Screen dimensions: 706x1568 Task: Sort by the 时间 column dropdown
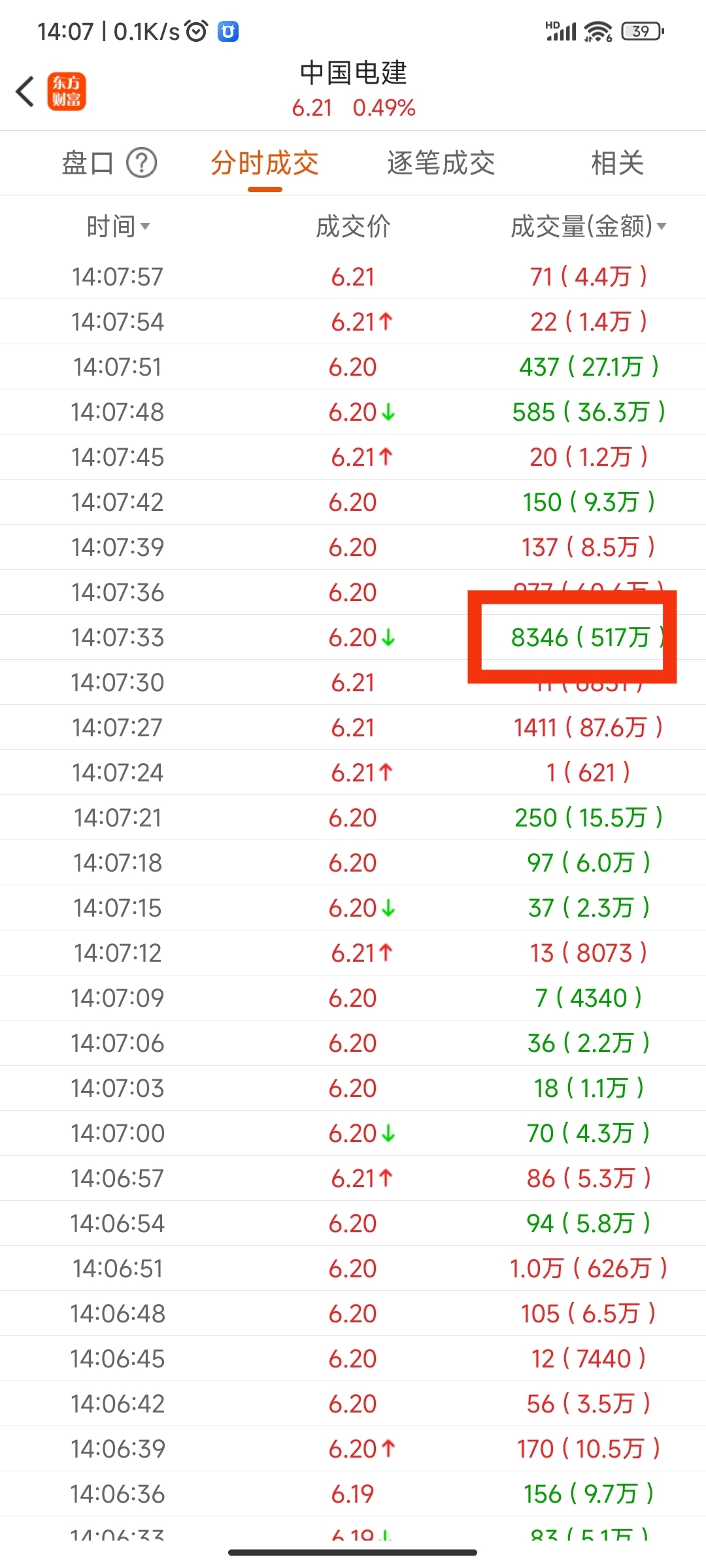(118, 227)
